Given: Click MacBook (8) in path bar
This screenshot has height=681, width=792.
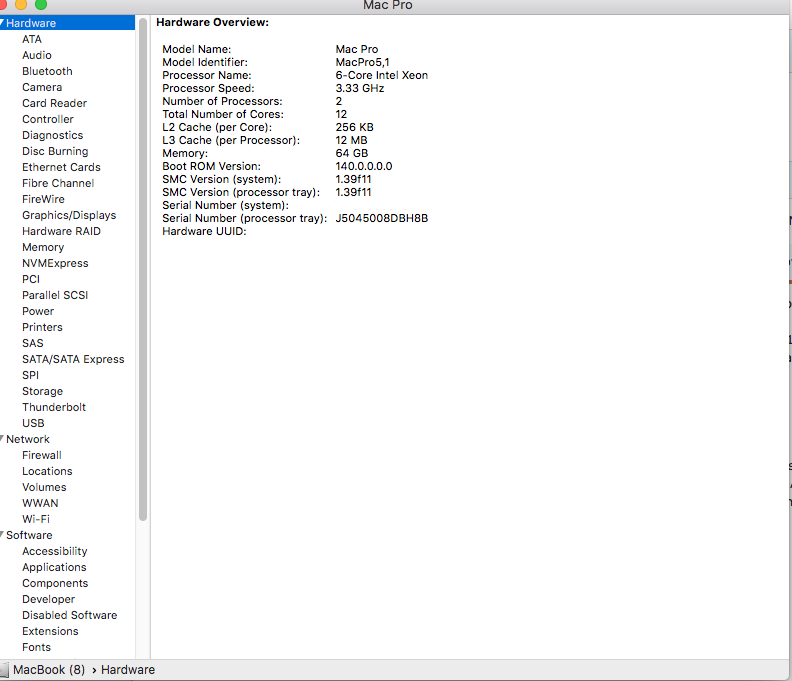Looking at the screenshot, I should click(x=49, y=670).
